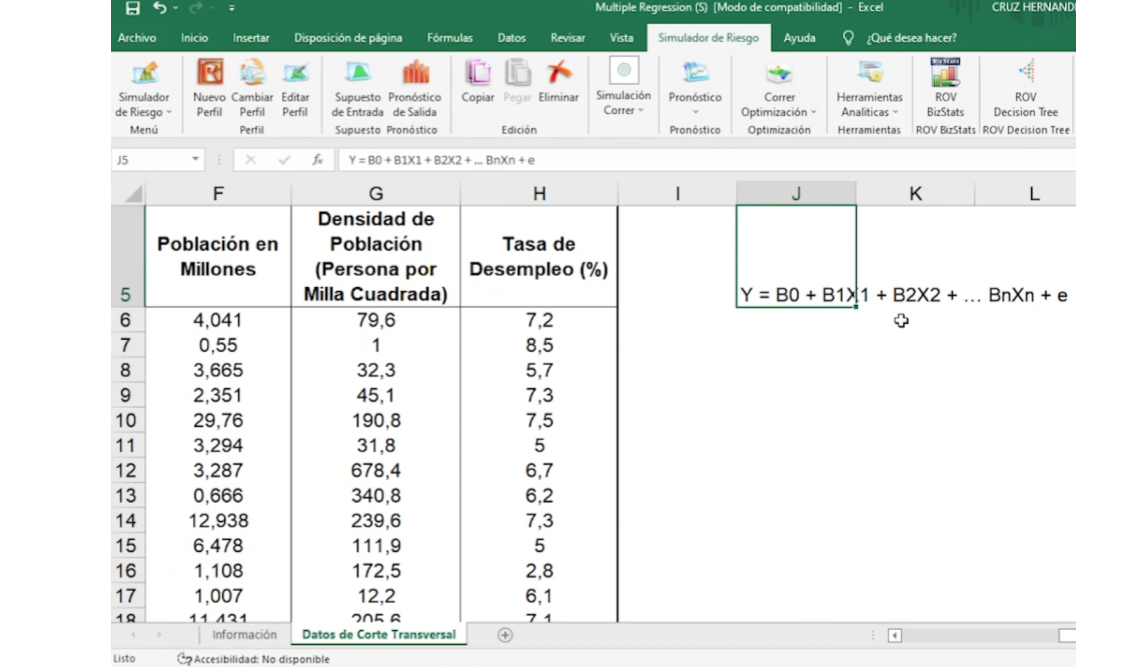Viewport: 1140px width, 670px height.
Task: Select column J header
Action: (796, 193)
